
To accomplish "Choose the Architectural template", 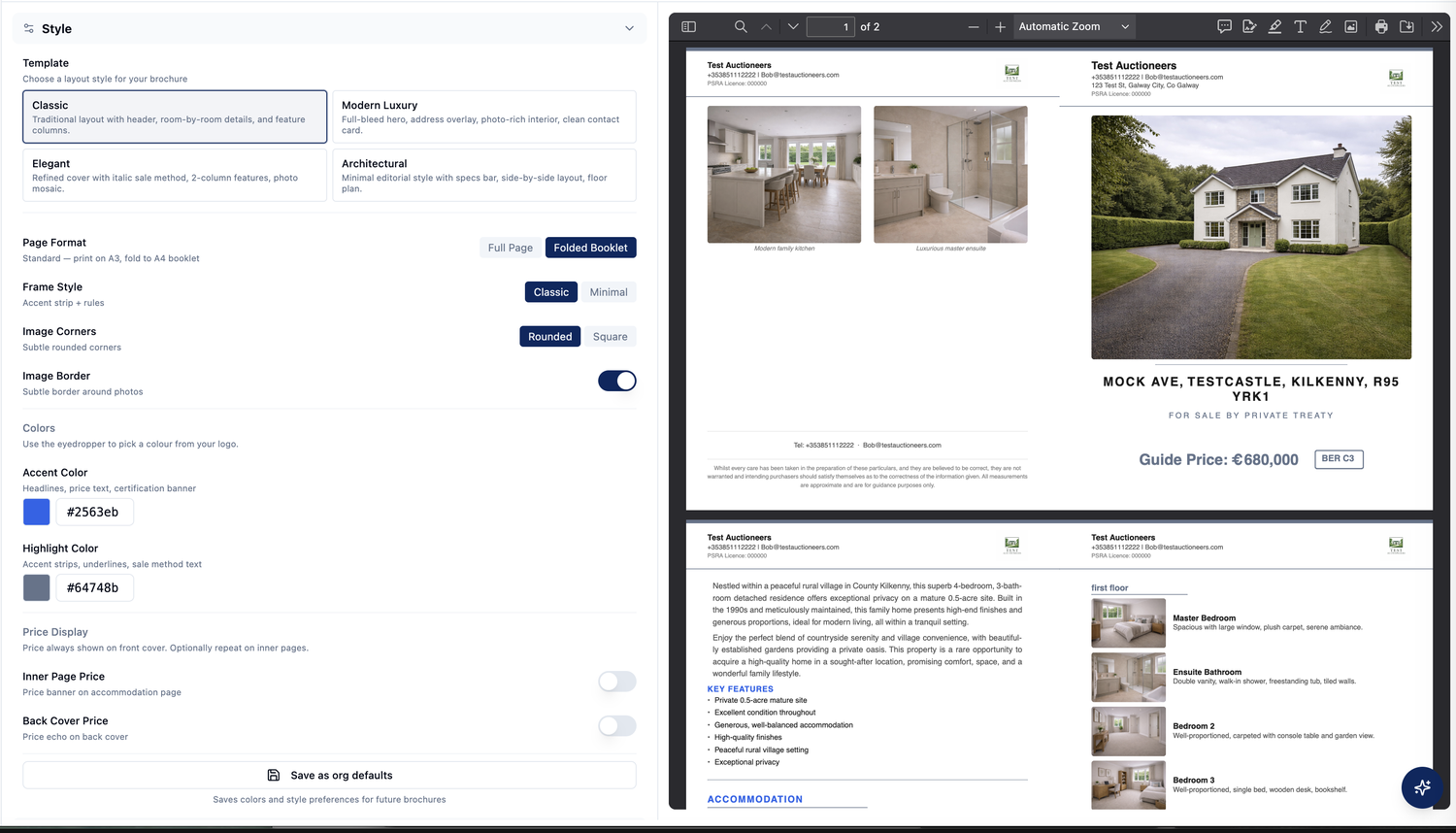I will coord(484,175).
